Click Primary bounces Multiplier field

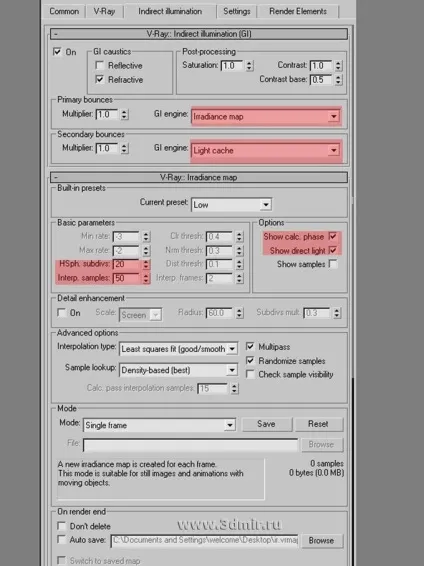107,114
